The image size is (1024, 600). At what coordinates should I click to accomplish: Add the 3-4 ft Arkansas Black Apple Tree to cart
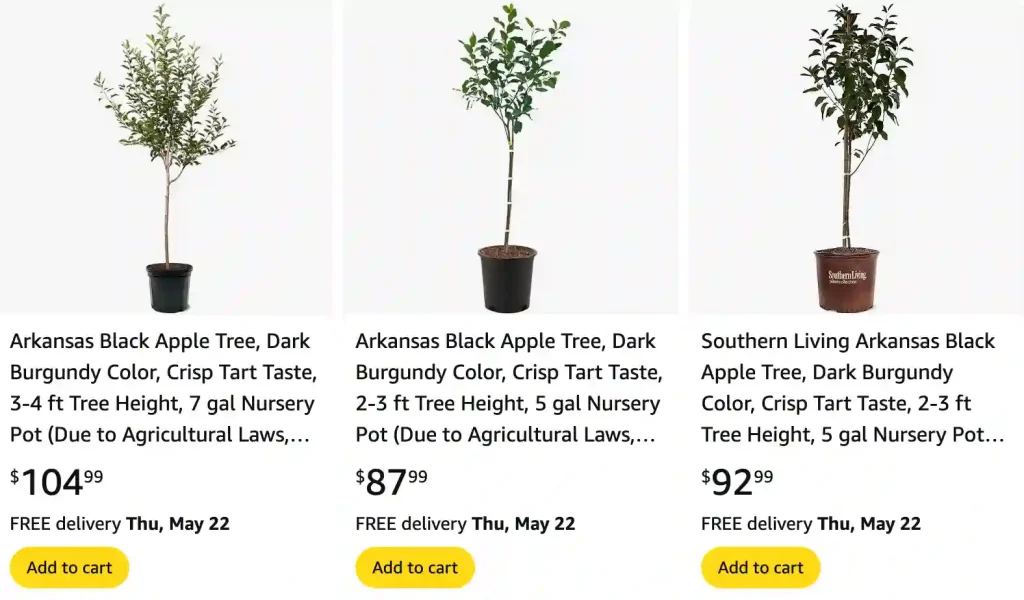click(x=68, y=567)
